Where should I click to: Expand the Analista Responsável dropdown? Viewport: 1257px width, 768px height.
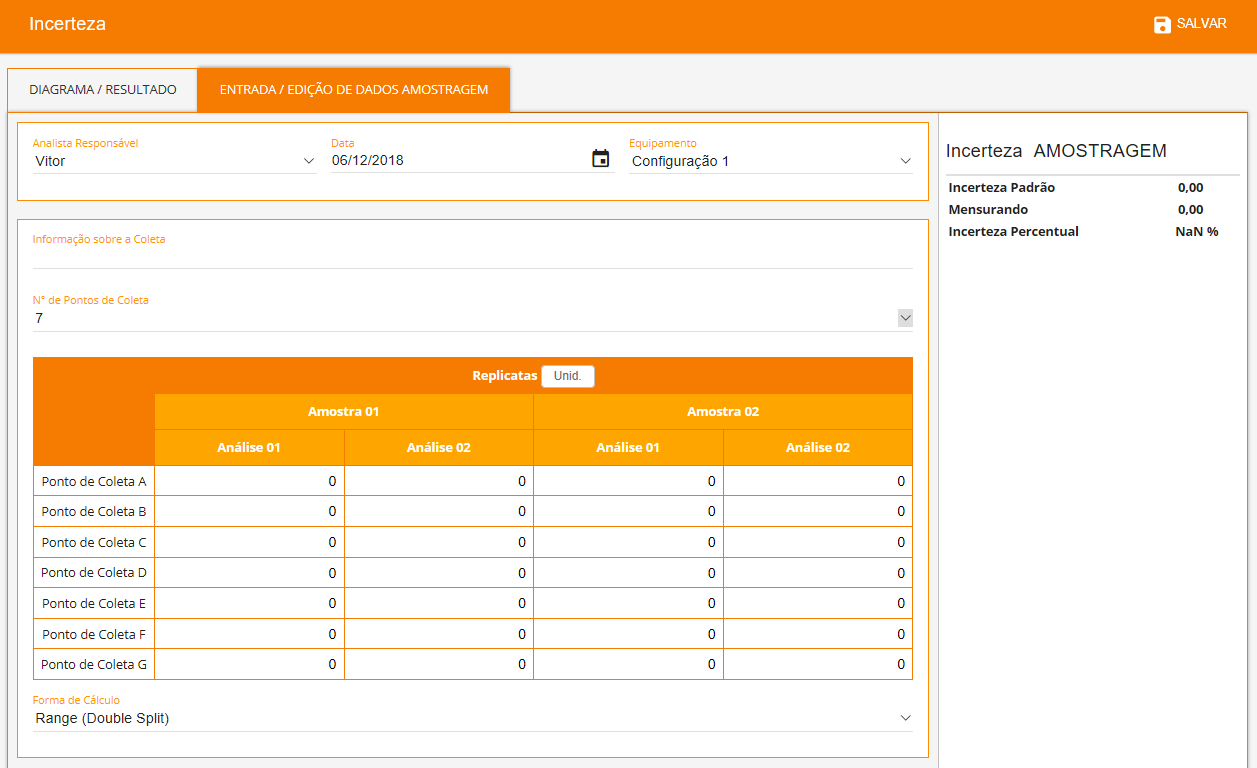point(174,161)
